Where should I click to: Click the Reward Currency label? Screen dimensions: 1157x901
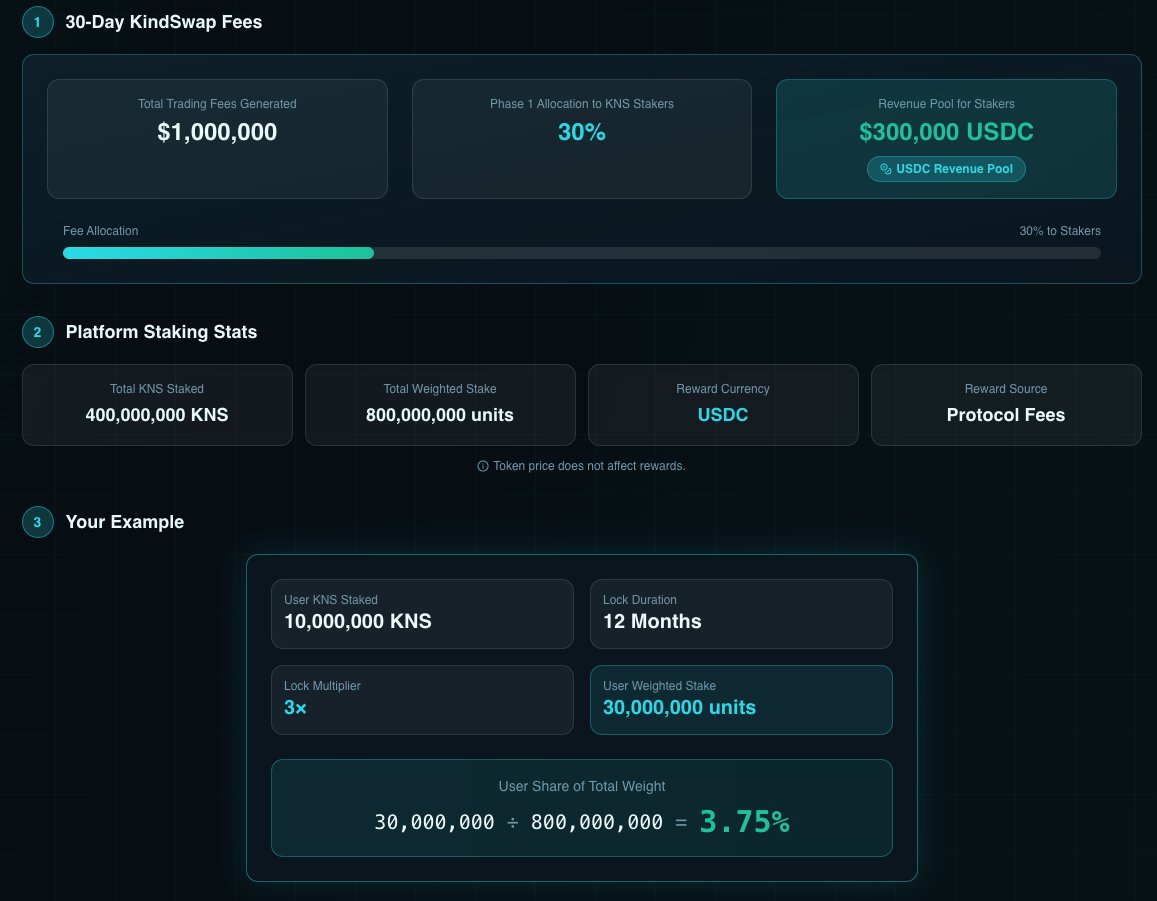click(x=722, y=389)
